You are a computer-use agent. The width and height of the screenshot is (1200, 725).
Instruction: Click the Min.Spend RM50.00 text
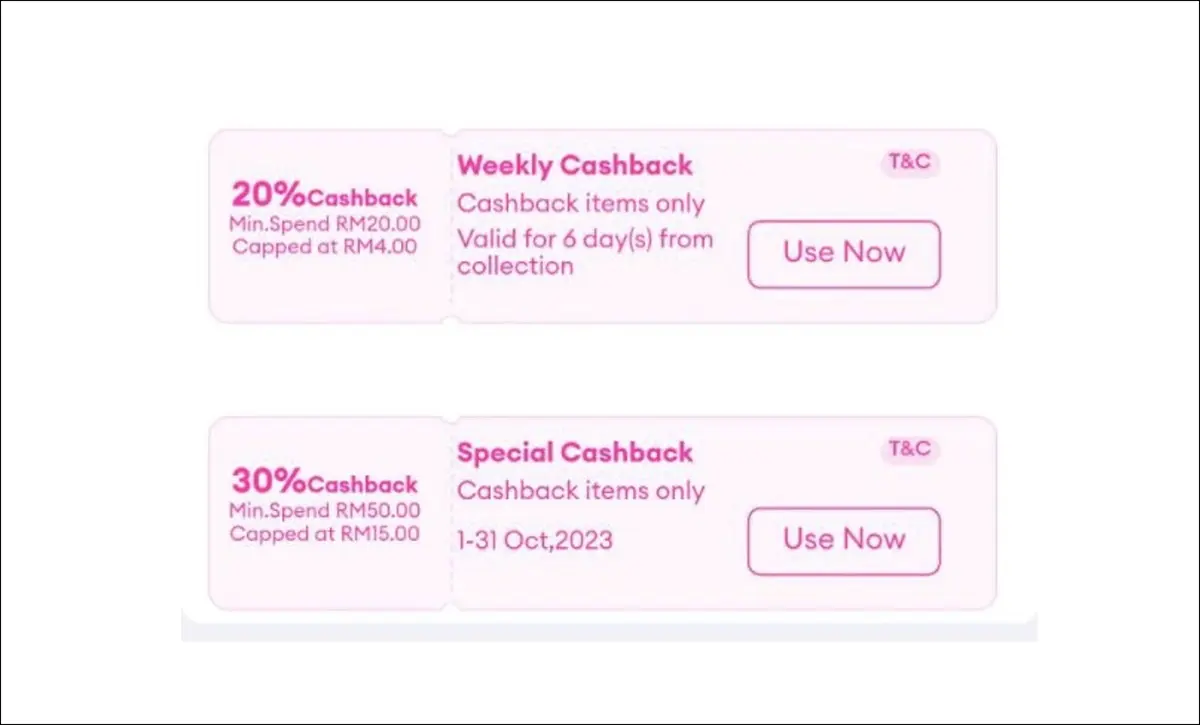[325, 510]
